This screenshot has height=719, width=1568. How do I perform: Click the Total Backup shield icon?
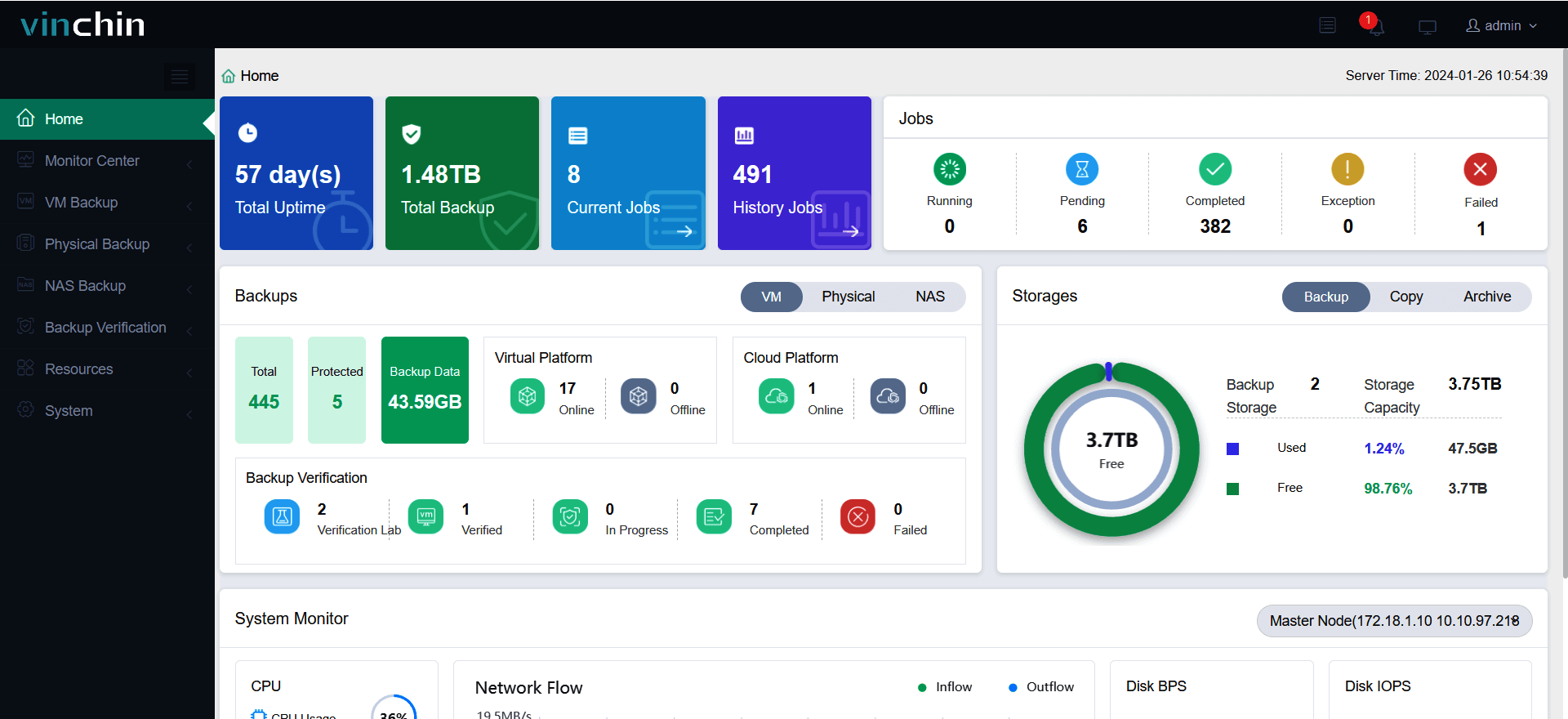pyautogui.click(x=412, y=134)
